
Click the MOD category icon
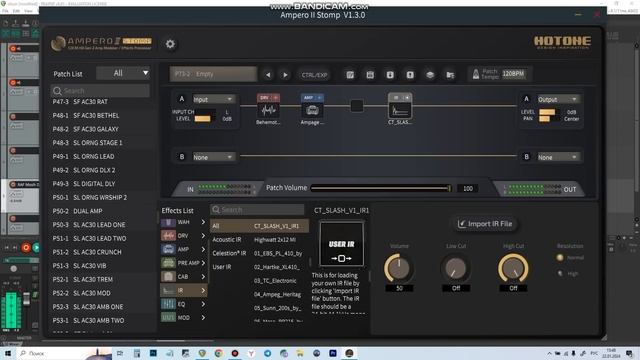pyautogui.click(x=168, y=318)
